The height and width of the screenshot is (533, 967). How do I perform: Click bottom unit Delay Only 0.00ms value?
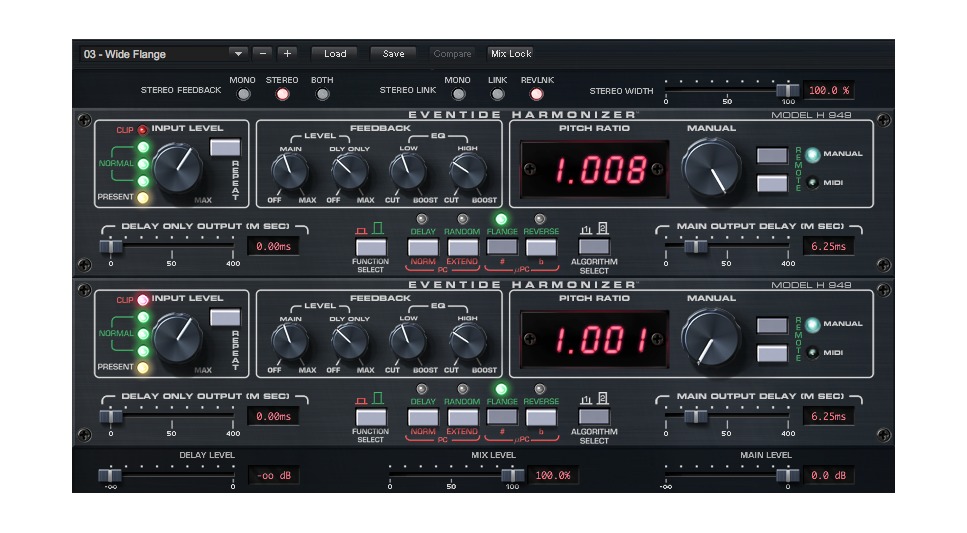[x=273, y=416]
